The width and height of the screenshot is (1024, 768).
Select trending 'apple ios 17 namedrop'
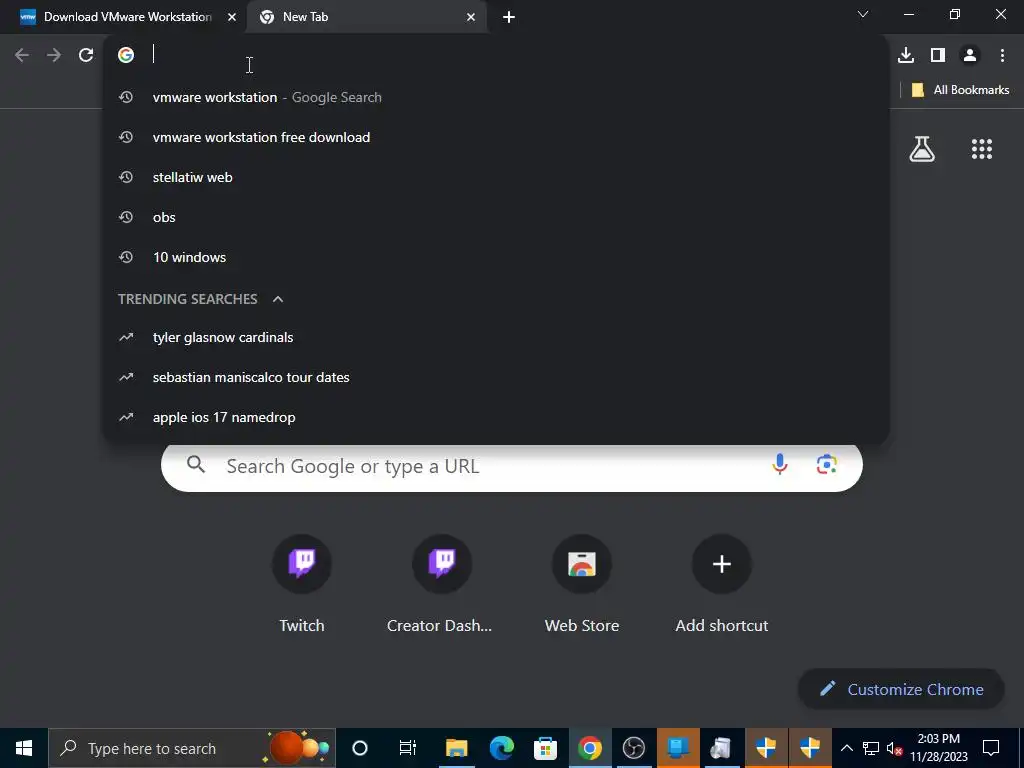tap(496, 417)
